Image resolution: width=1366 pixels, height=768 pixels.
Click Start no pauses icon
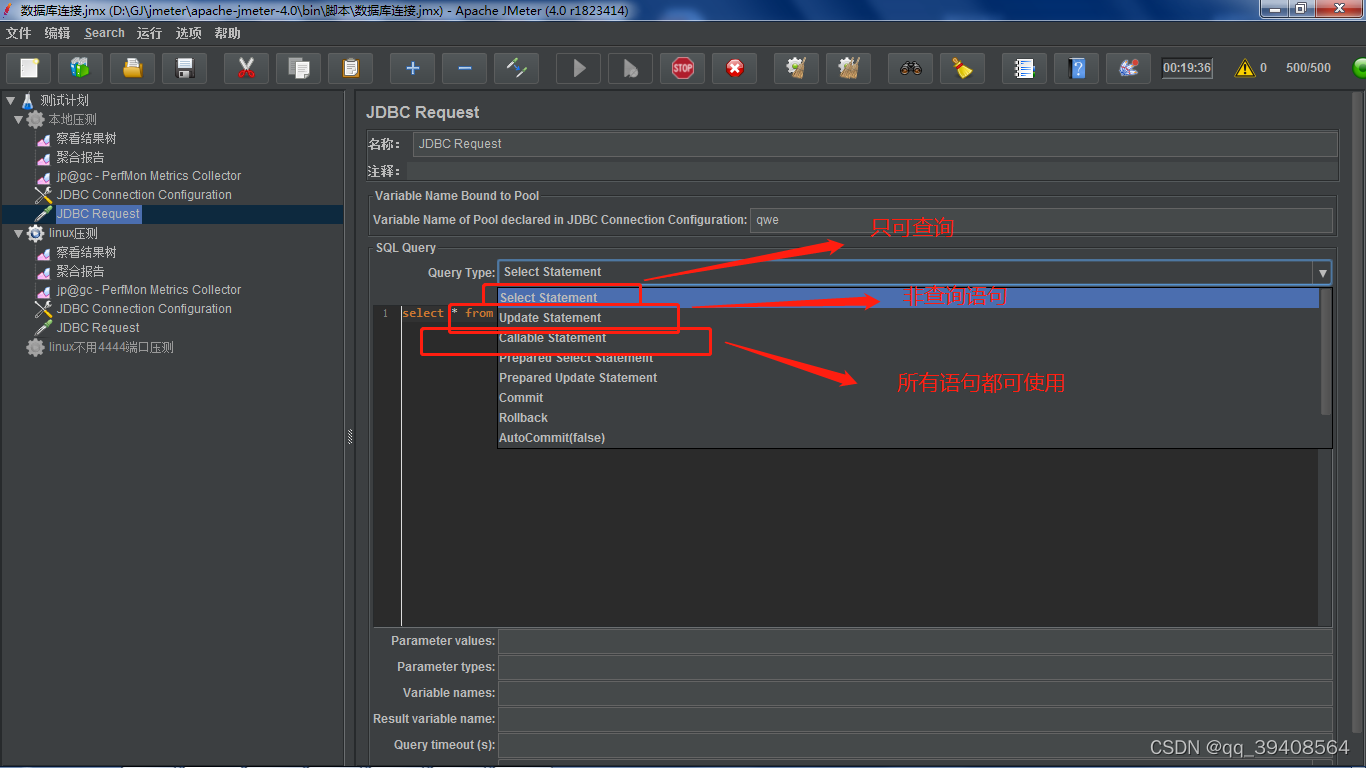(630, 68)
